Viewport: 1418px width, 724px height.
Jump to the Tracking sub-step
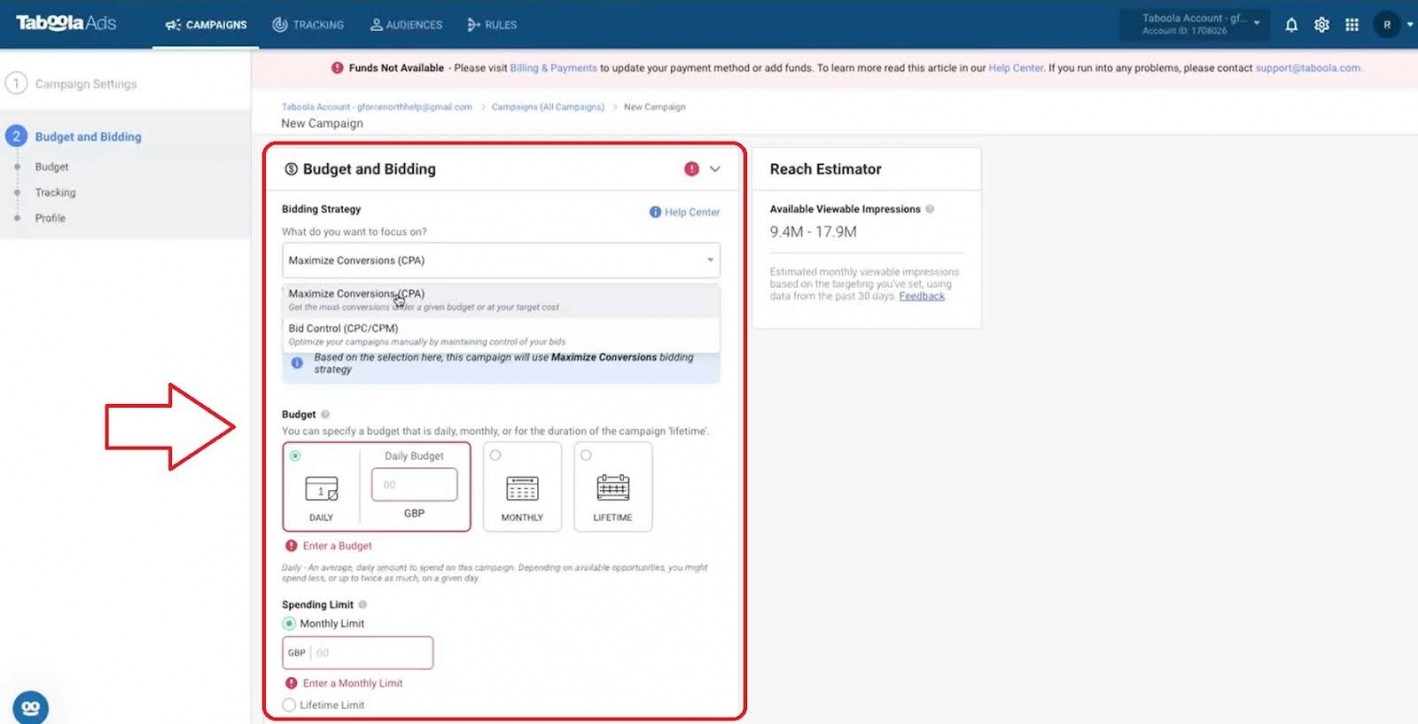tap(55, 192)
